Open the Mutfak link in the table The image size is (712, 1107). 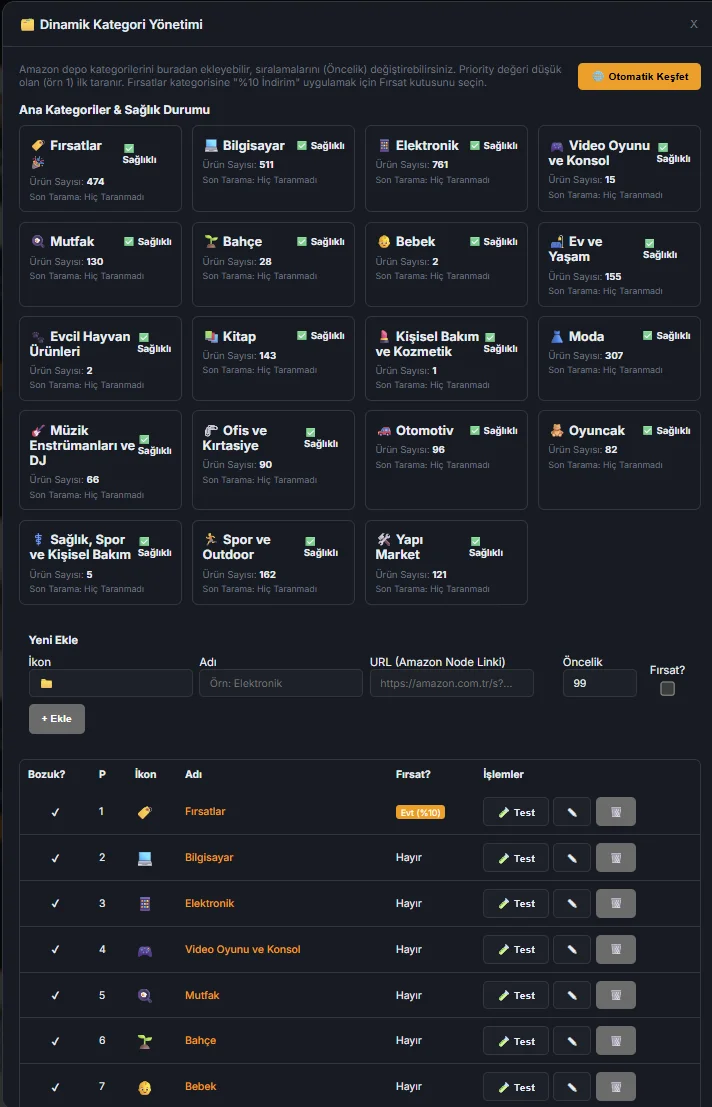pyautogui.click(x=202, y=995)
